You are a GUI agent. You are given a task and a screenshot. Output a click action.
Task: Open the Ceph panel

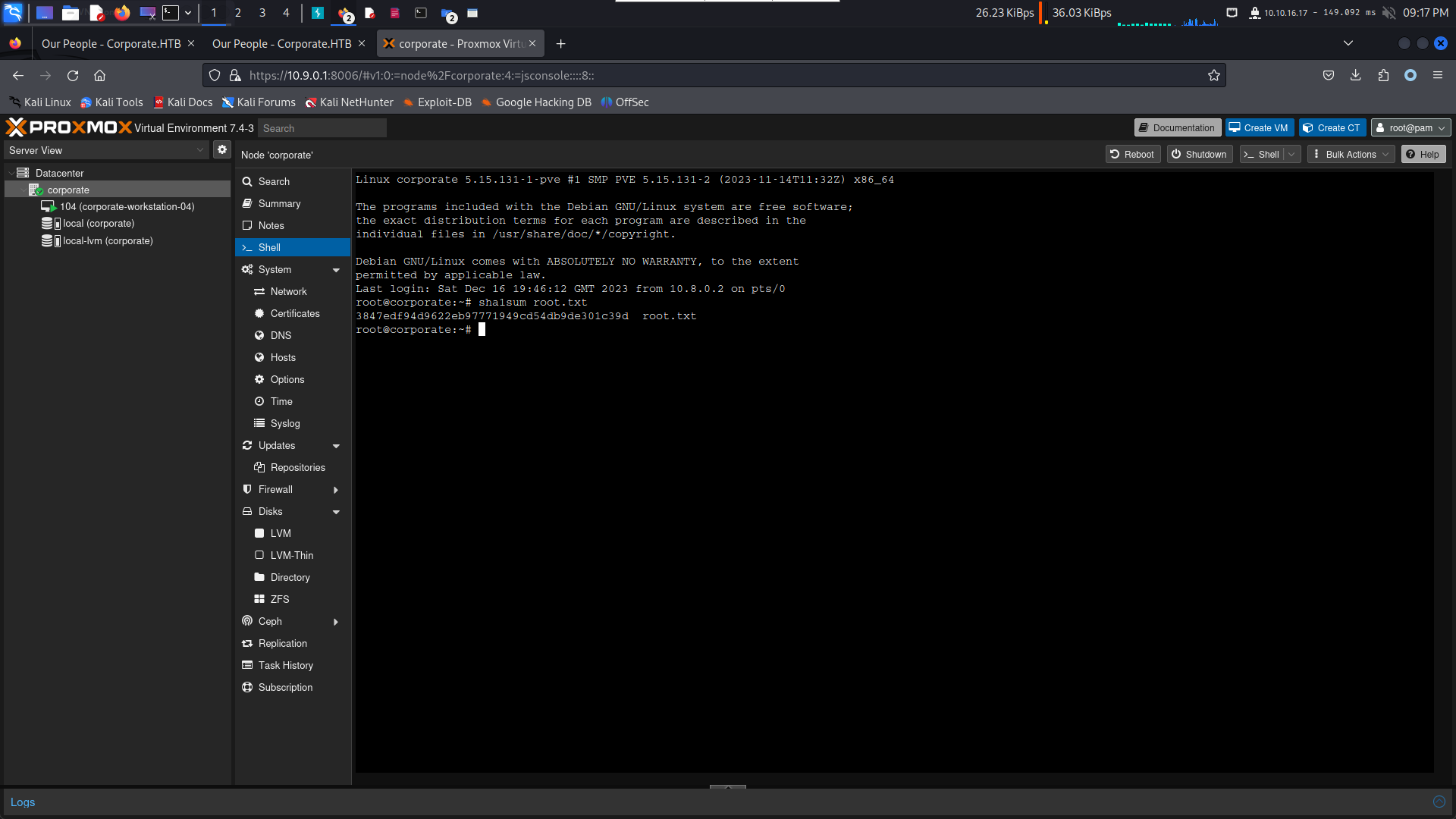268,621
